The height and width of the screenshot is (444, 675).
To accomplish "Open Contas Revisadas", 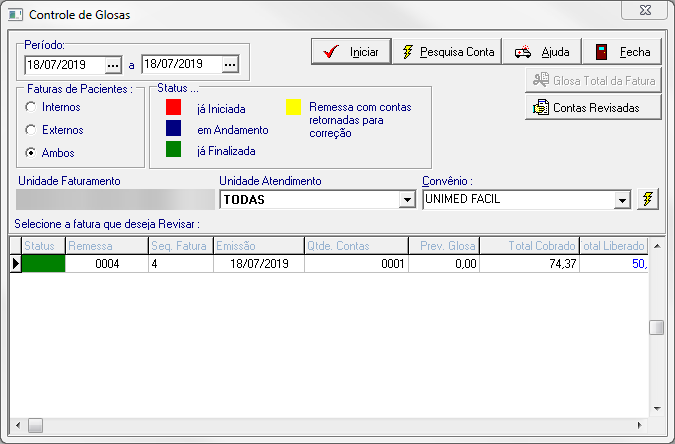I will (593, 107).
